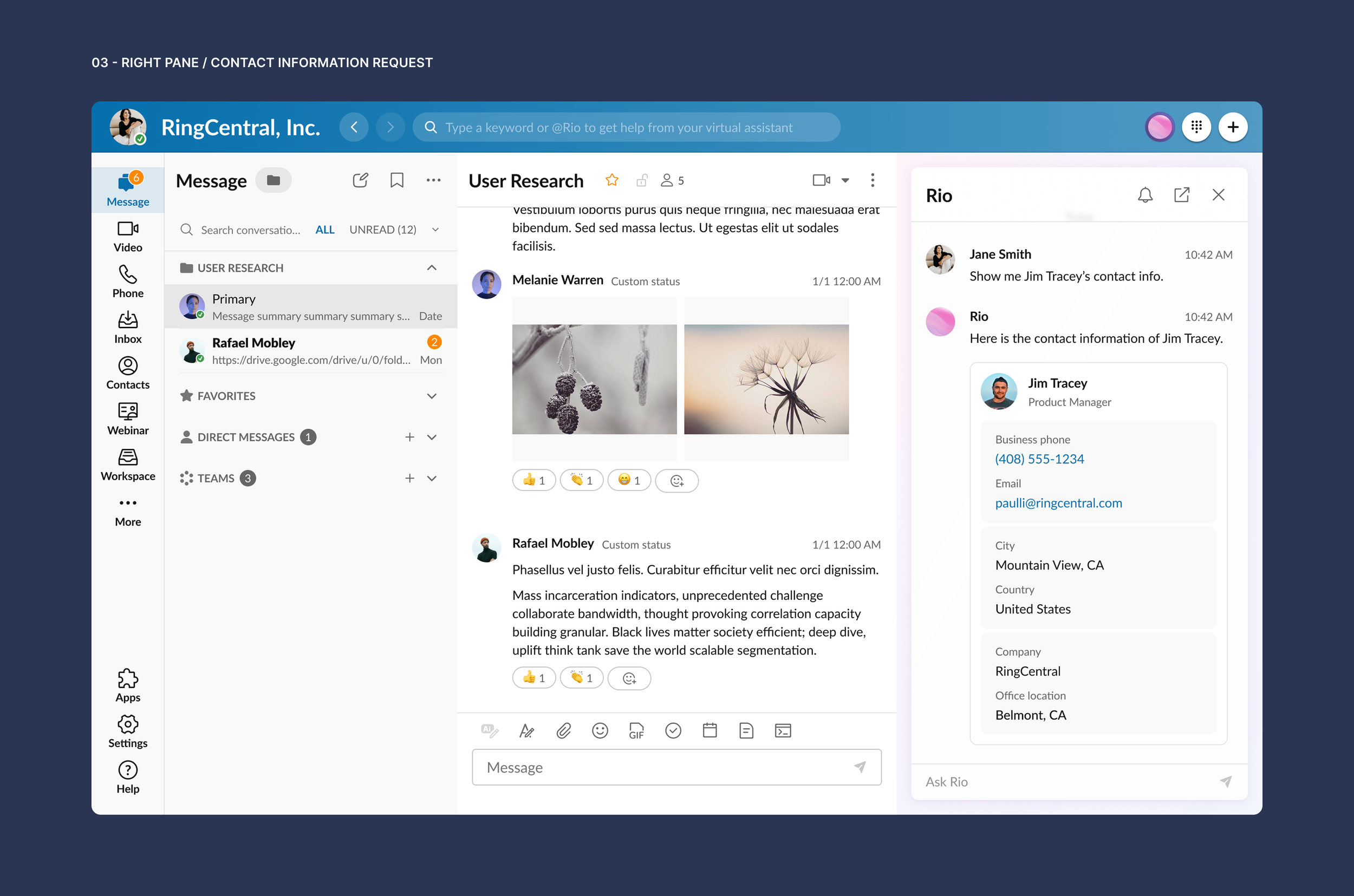1354x896 pixels.
Task: Open Rio notifications bell icon
Action: click(1145, 195)
